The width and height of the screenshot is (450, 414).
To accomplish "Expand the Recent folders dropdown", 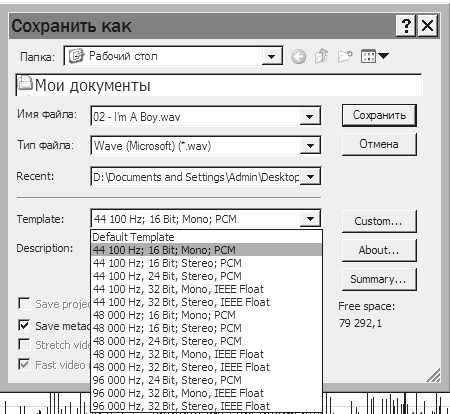I will (x=310, y=176).
